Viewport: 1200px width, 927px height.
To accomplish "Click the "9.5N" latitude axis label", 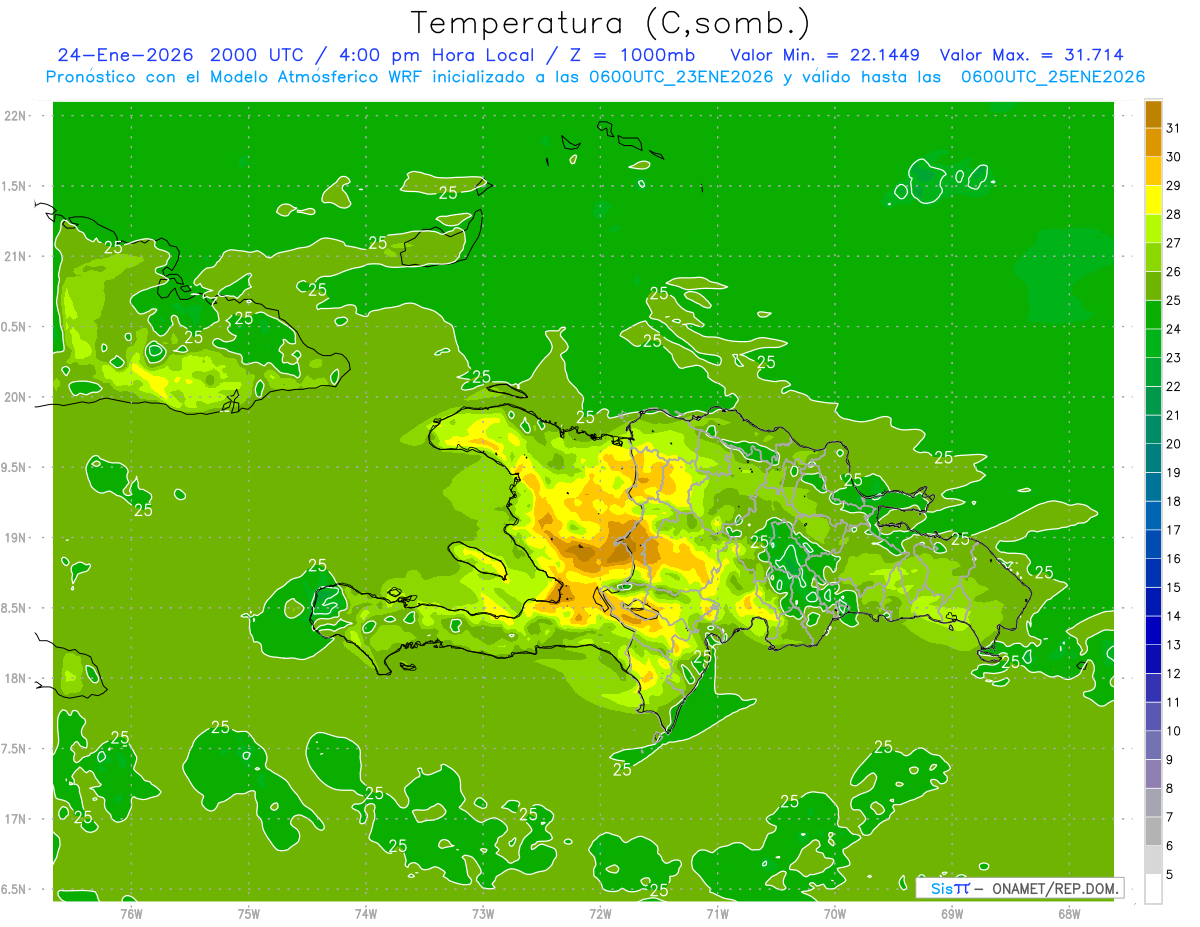I will [x=14, y=468].
